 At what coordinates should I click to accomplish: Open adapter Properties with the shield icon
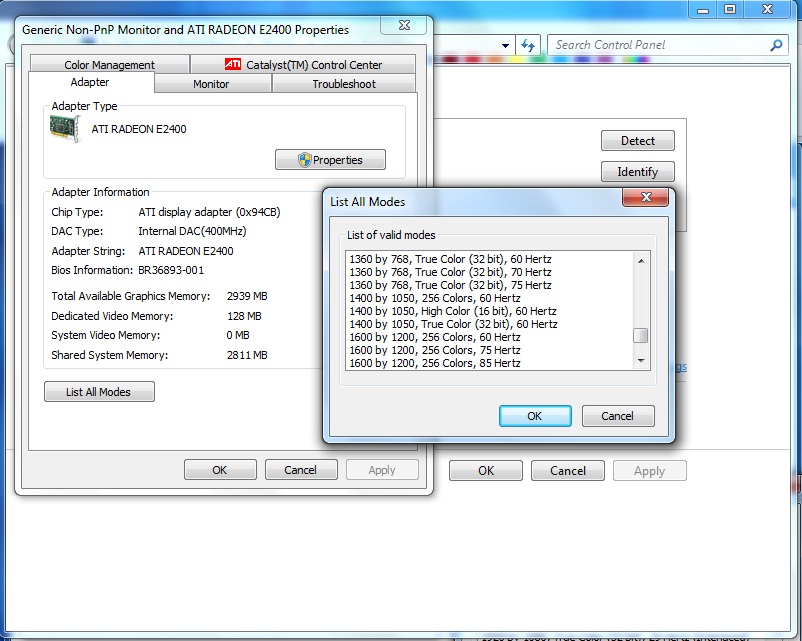(x=330, y=160)
